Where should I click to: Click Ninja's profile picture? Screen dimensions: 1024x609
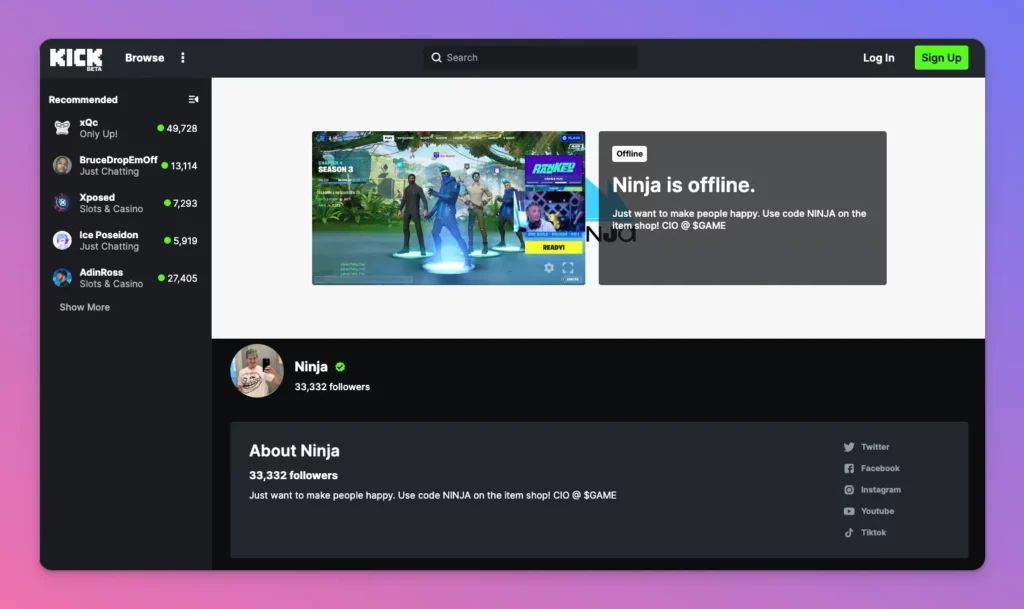[257, 371]
